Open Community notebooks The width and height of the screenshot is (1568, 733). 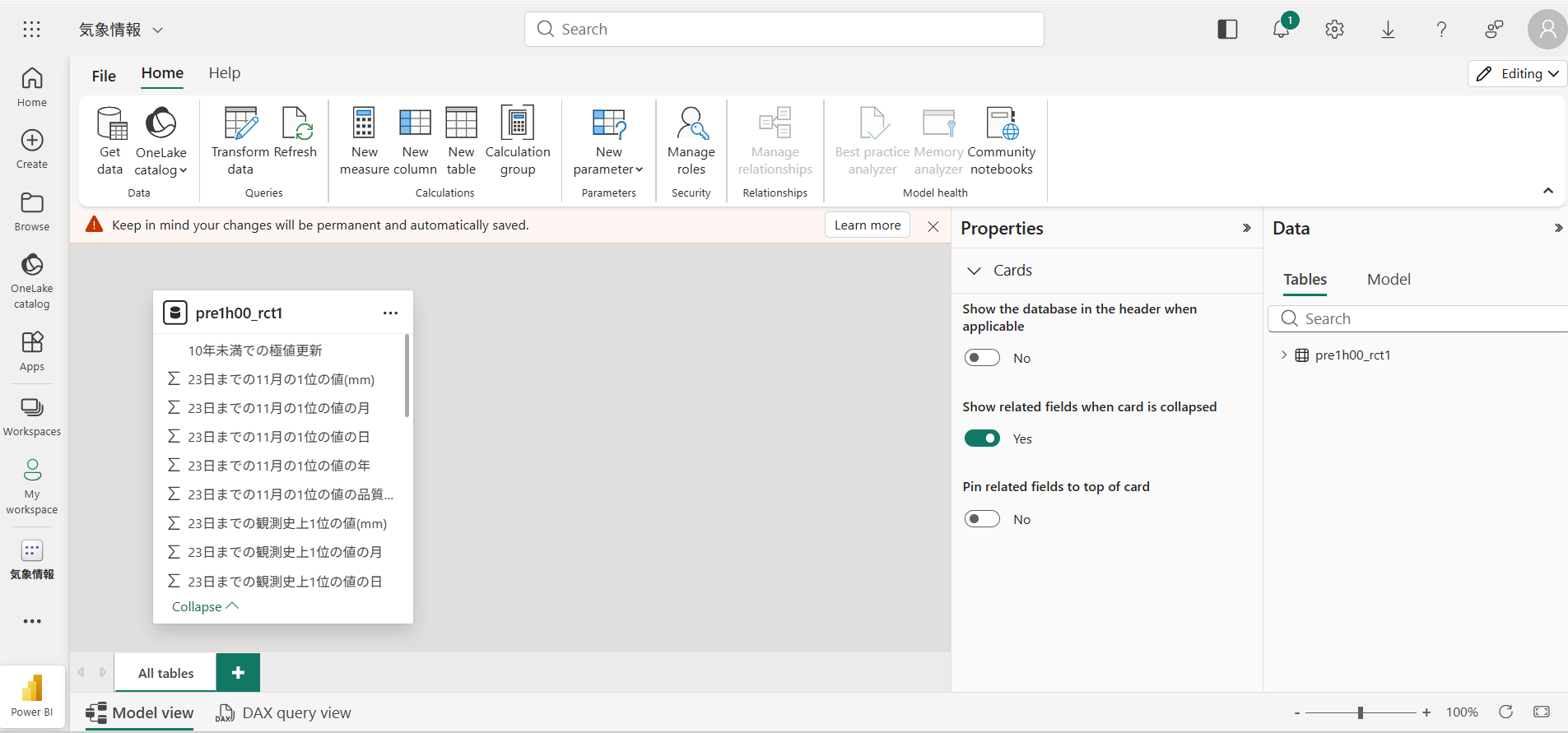coord(1002,141)
